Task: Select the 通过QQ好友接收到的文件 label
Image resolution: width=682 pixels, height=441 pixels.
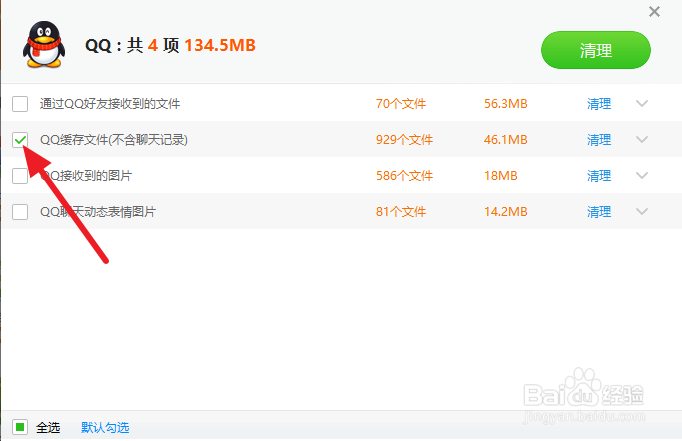Action: click(x=110, y=104)
